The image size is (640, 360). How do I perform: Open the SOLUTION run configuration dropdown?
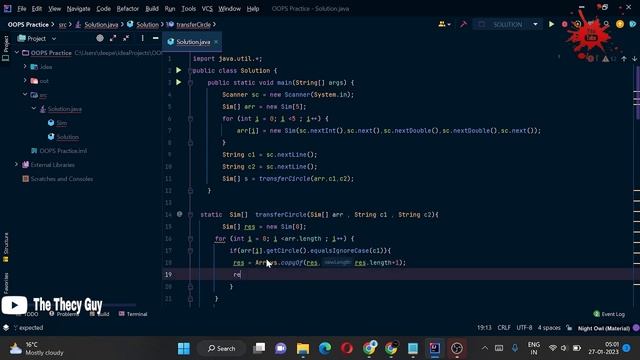click(535, 24)
